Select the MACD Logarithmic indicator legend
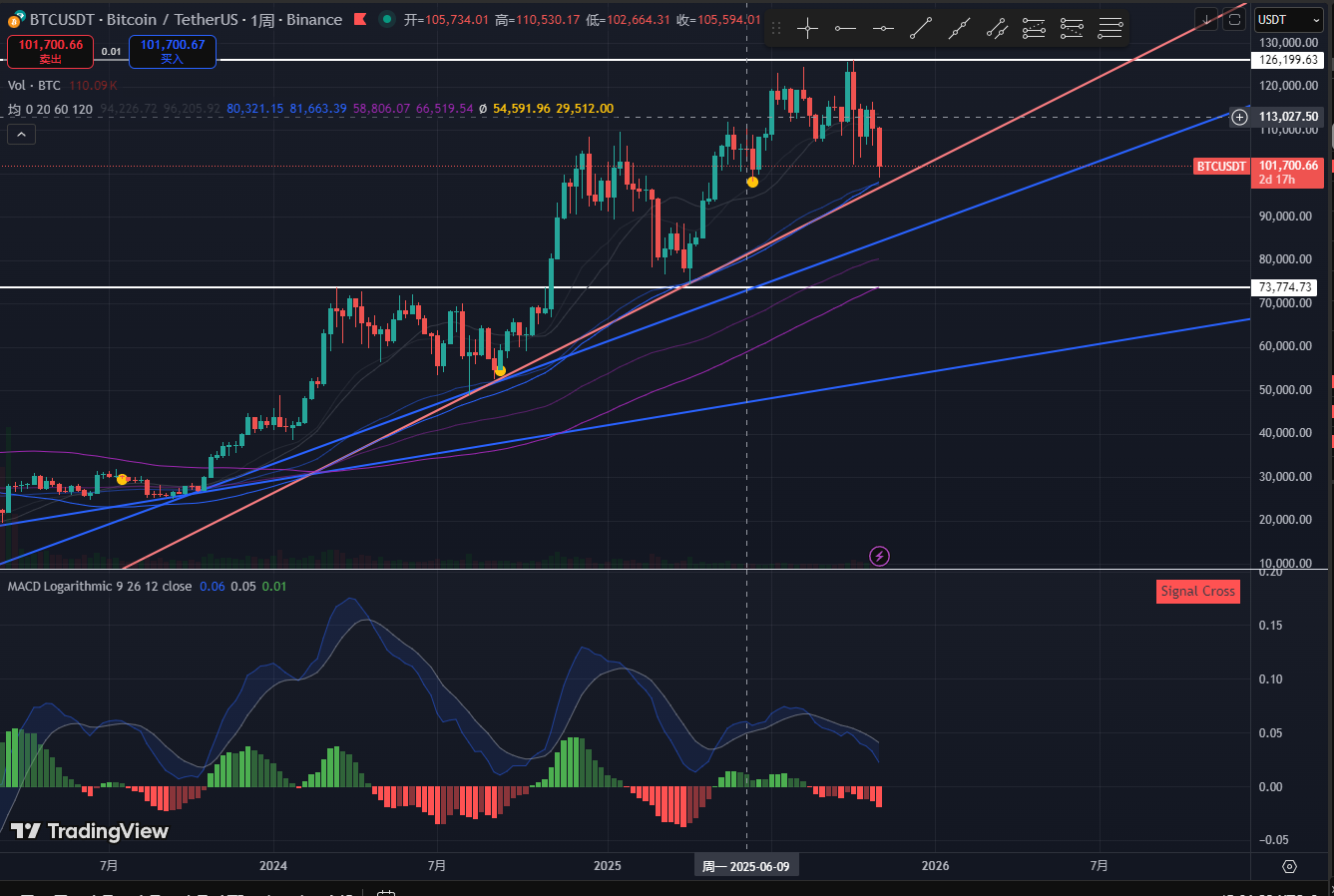Screen dimensions: 1334x896 point(100,586)
